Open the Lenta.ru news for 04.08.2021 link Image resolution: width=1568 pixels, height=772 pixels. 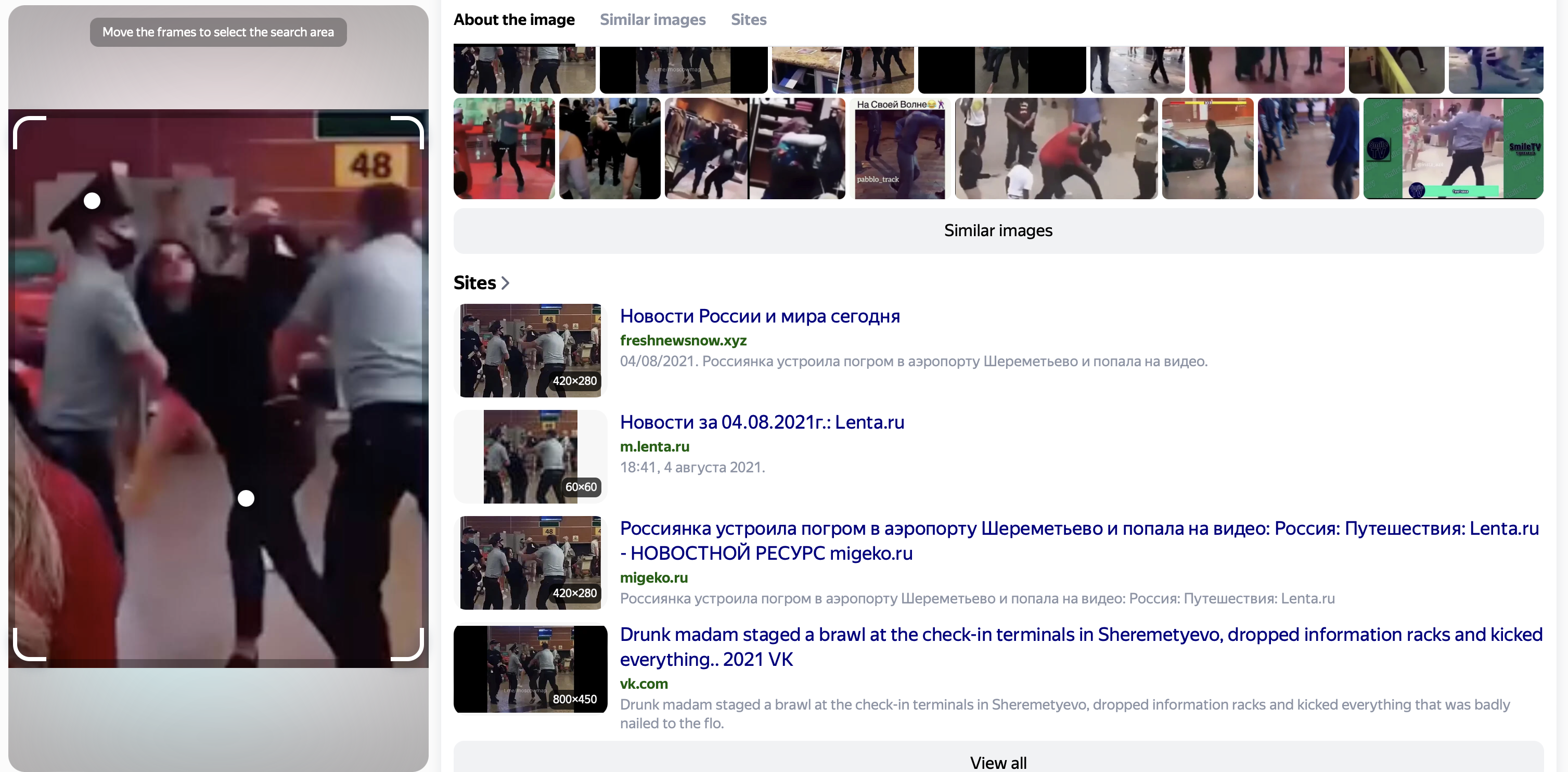(762, 422)
